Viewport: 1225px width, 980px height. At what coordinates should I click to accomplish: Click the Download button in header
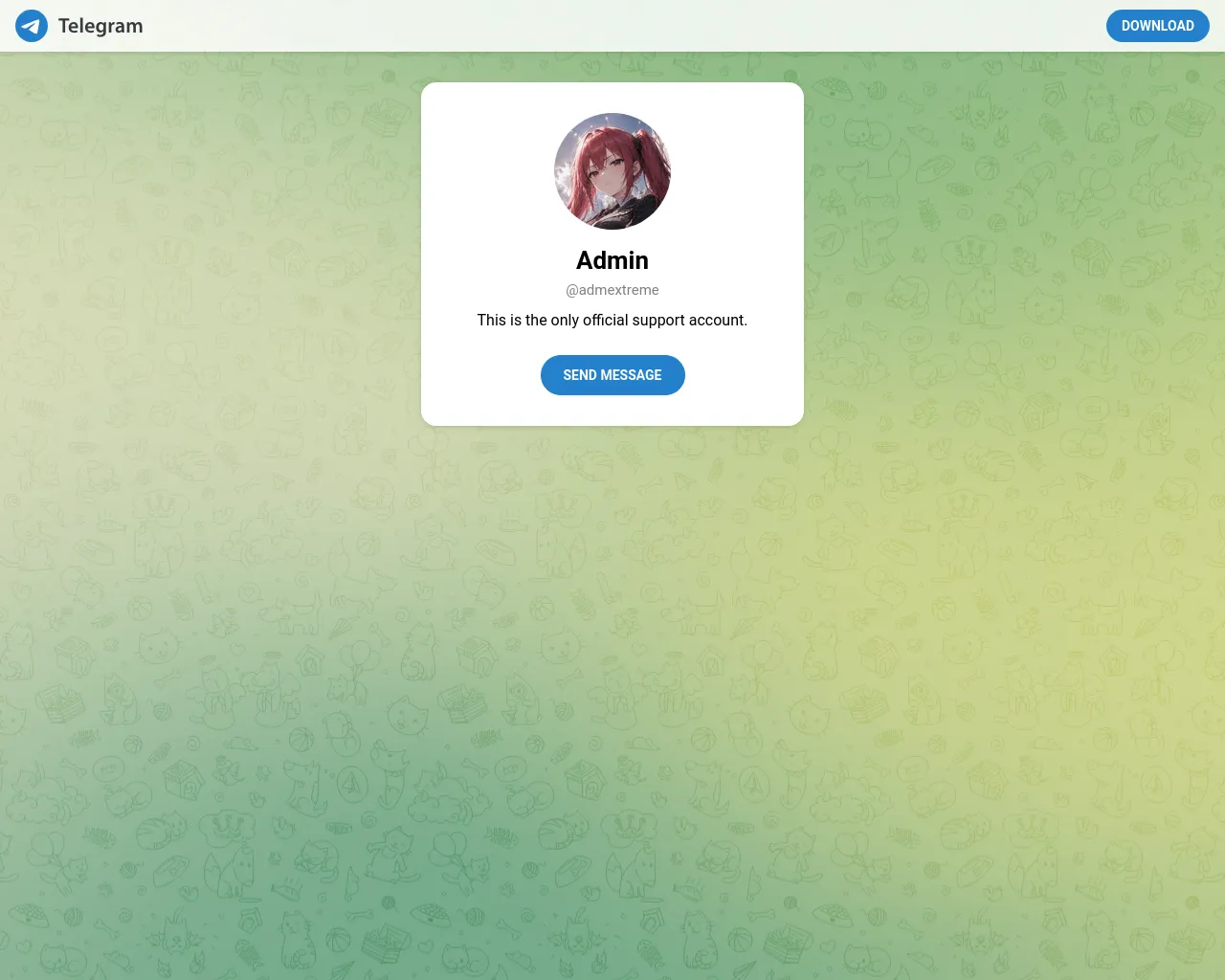1157,26
